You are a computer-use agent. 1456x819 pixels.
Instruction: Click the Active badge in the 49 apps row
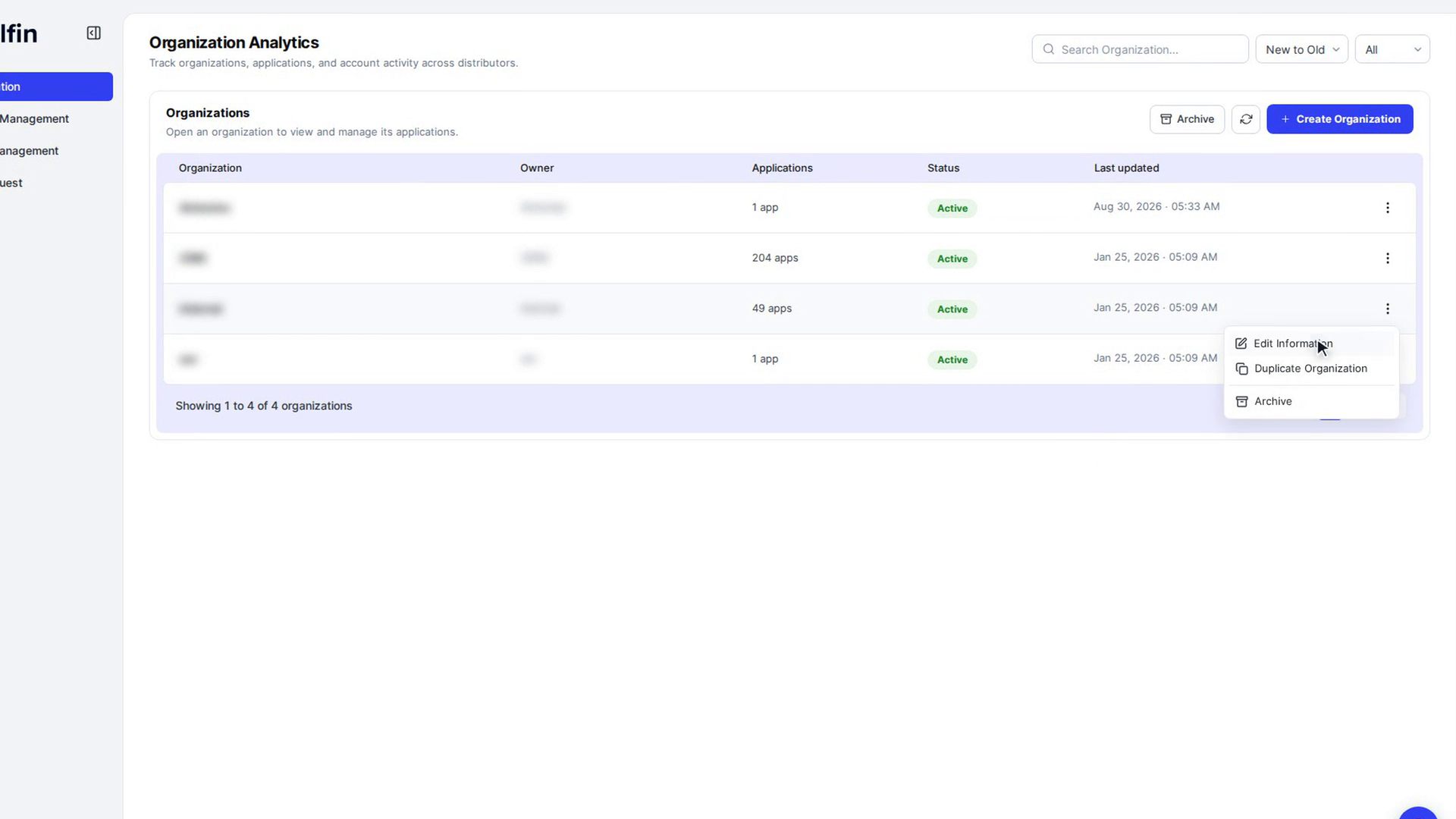[952, 309]
